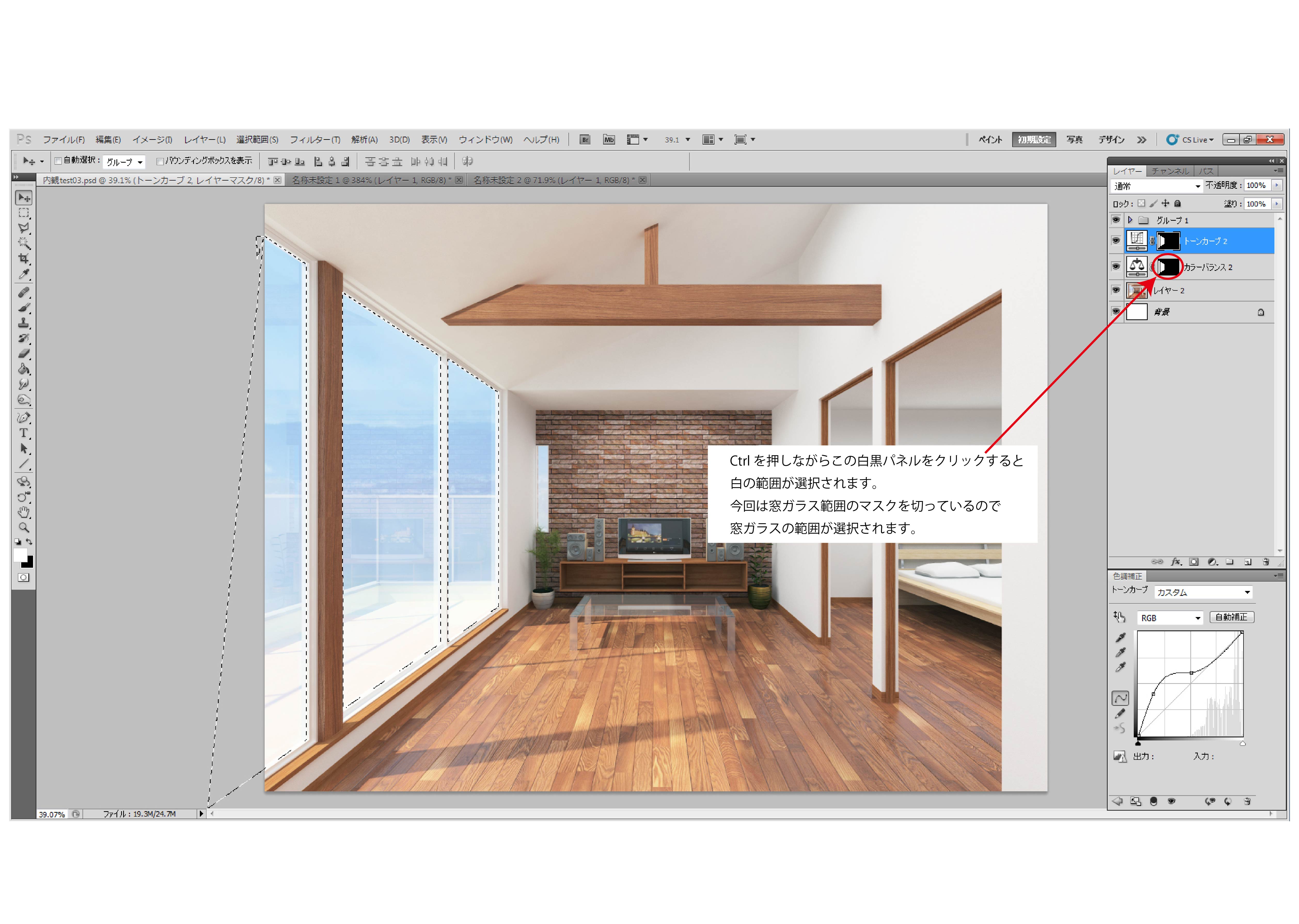The image size is (1299, 924).
Task: Launch Bridge via Br icon
Action: [x=584, y=139]
